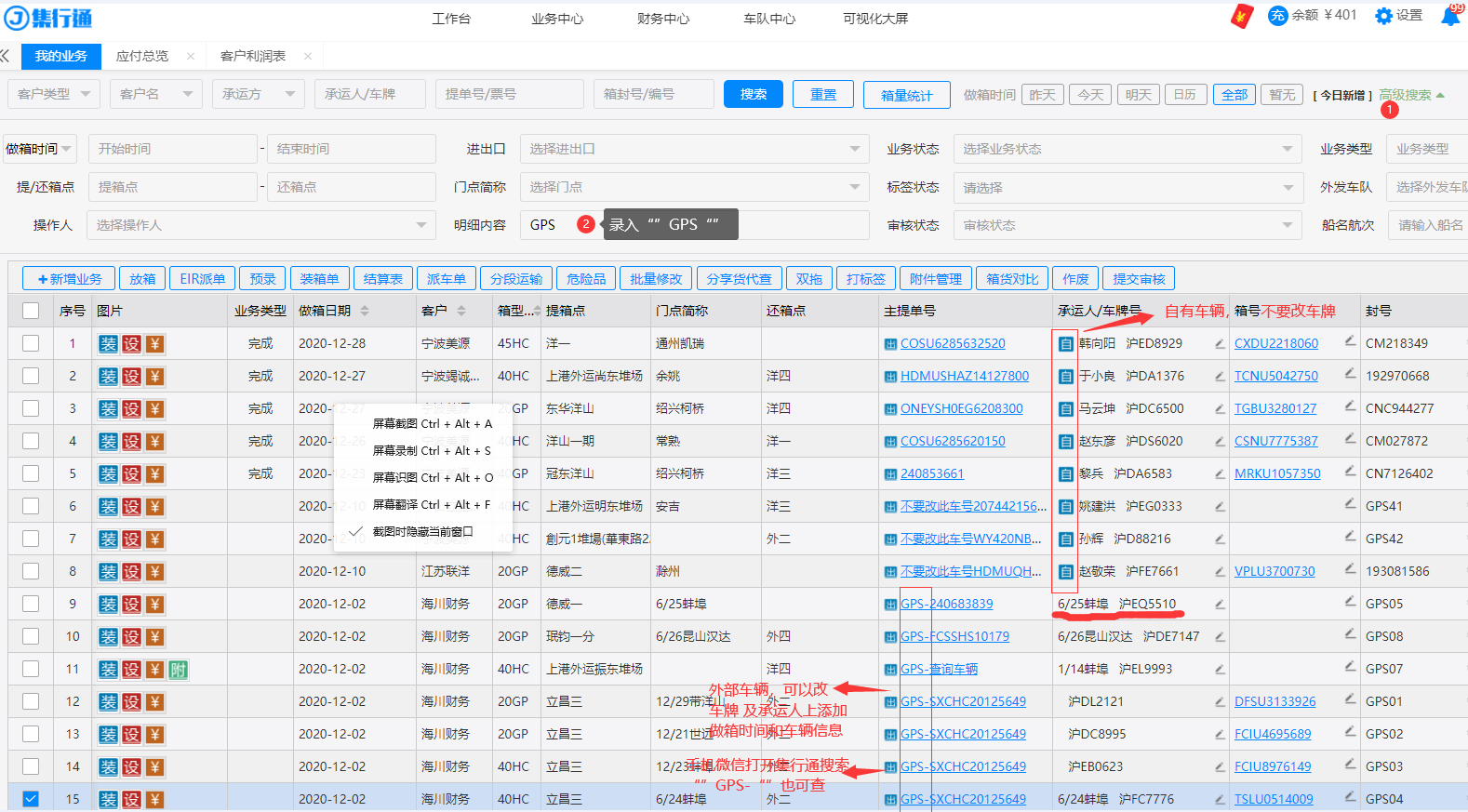Screen dimensions: 1468x812
Task: Tick the checkbox for row 1
Action: (x=31, y=343)
